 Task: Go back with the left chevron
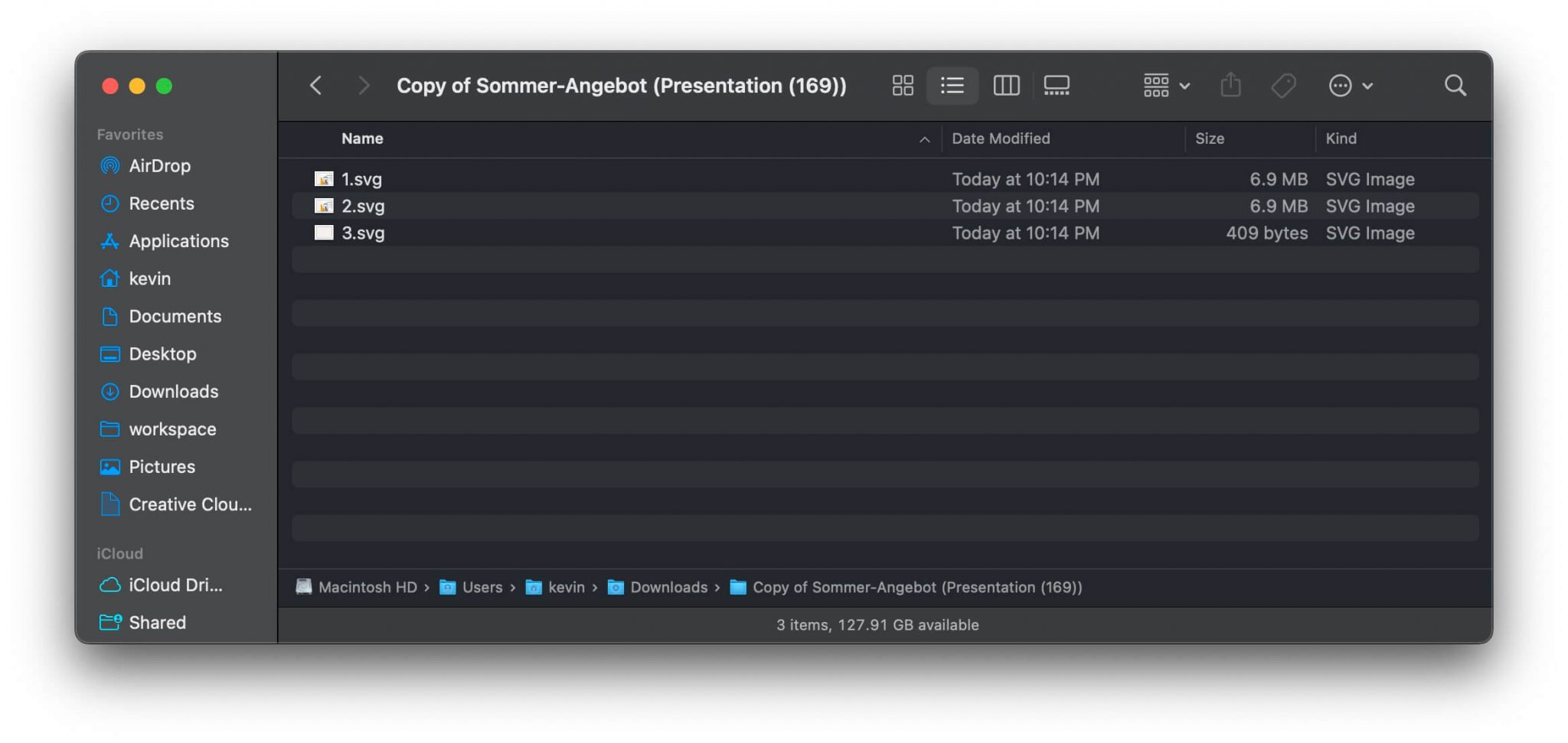coord(315,85)
